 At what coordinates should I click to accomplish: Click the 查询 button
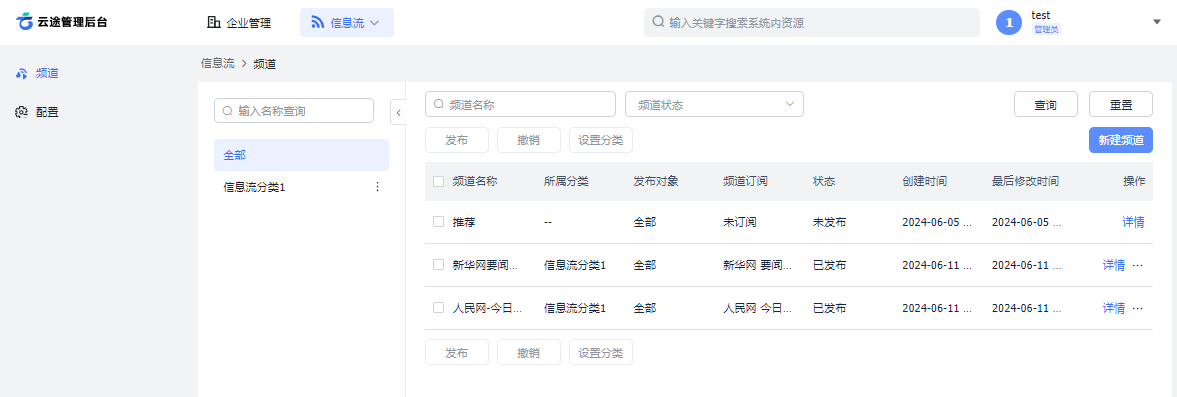[x=1046, y=104]
